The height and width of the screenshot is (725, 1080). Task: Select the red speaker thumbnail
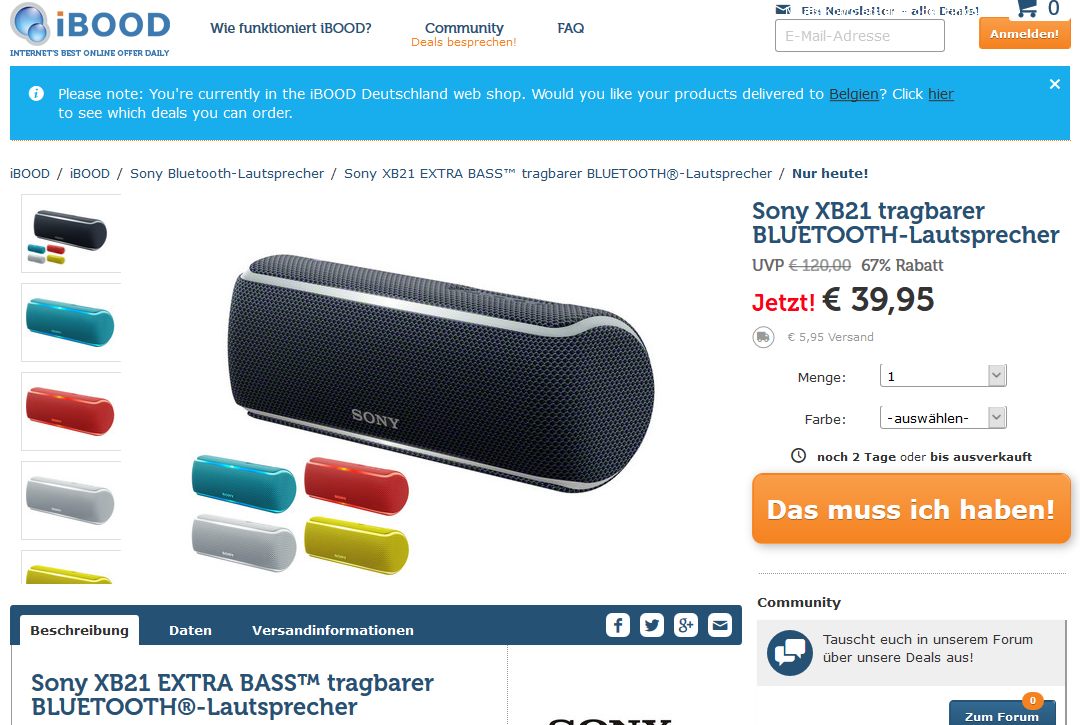pos(71,412)
